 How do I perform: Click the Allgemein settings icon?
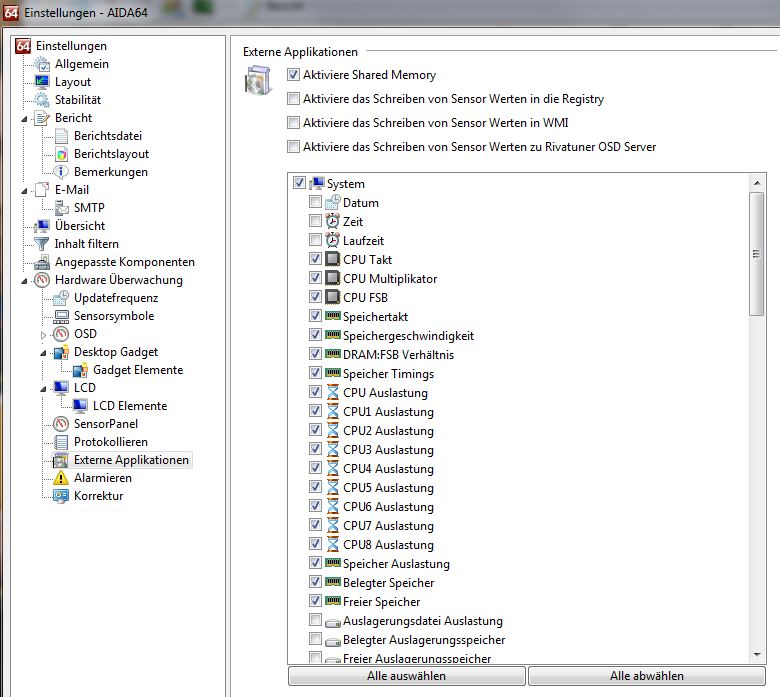[x=42, y=64]
